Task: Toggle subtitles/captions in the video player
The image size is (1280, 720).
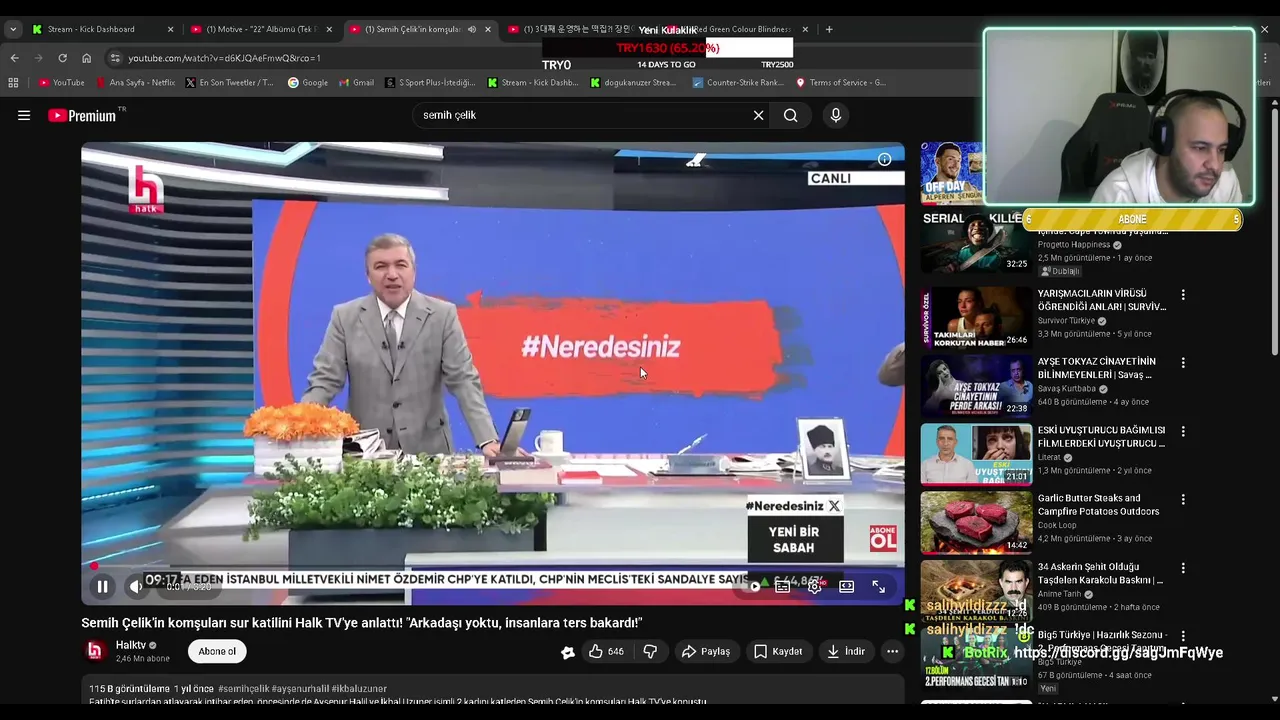Action: [x=783, y=587]
